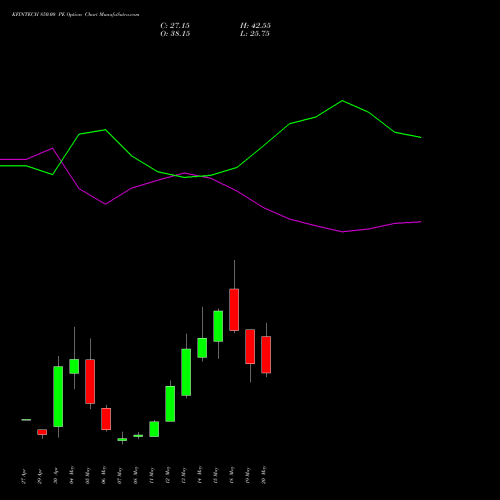
Task: Click the 29 Apr date label
Action: [40, 476]
